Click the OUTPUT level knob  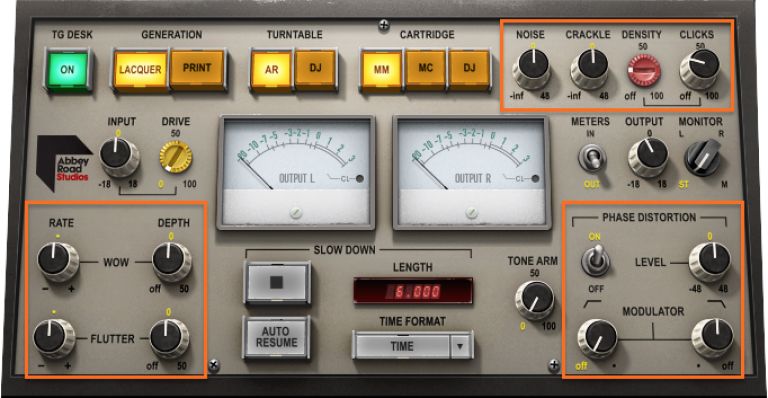click(648, 157)
